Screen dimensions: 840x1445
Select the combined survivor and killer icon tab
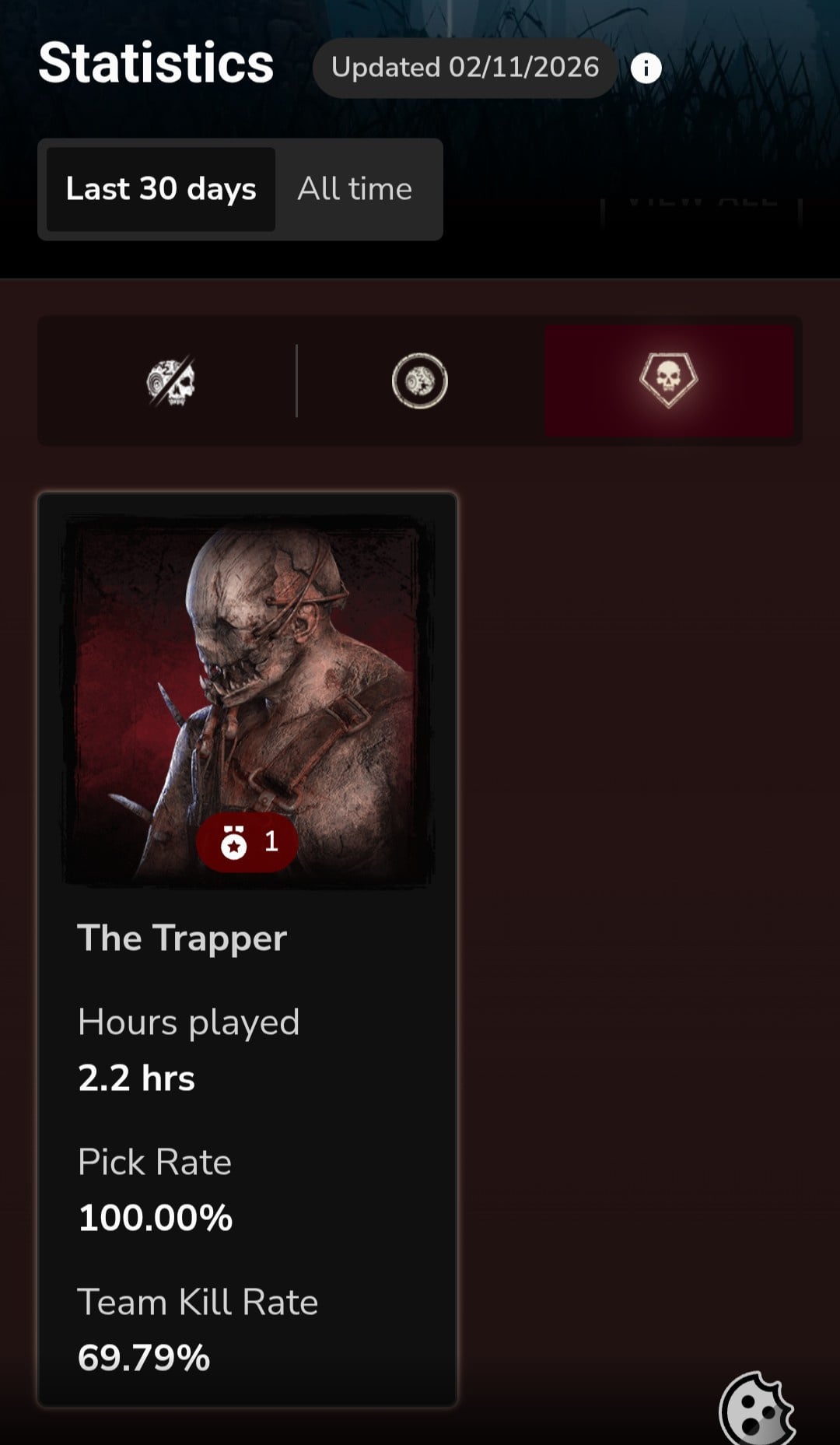tap(171, 381)
